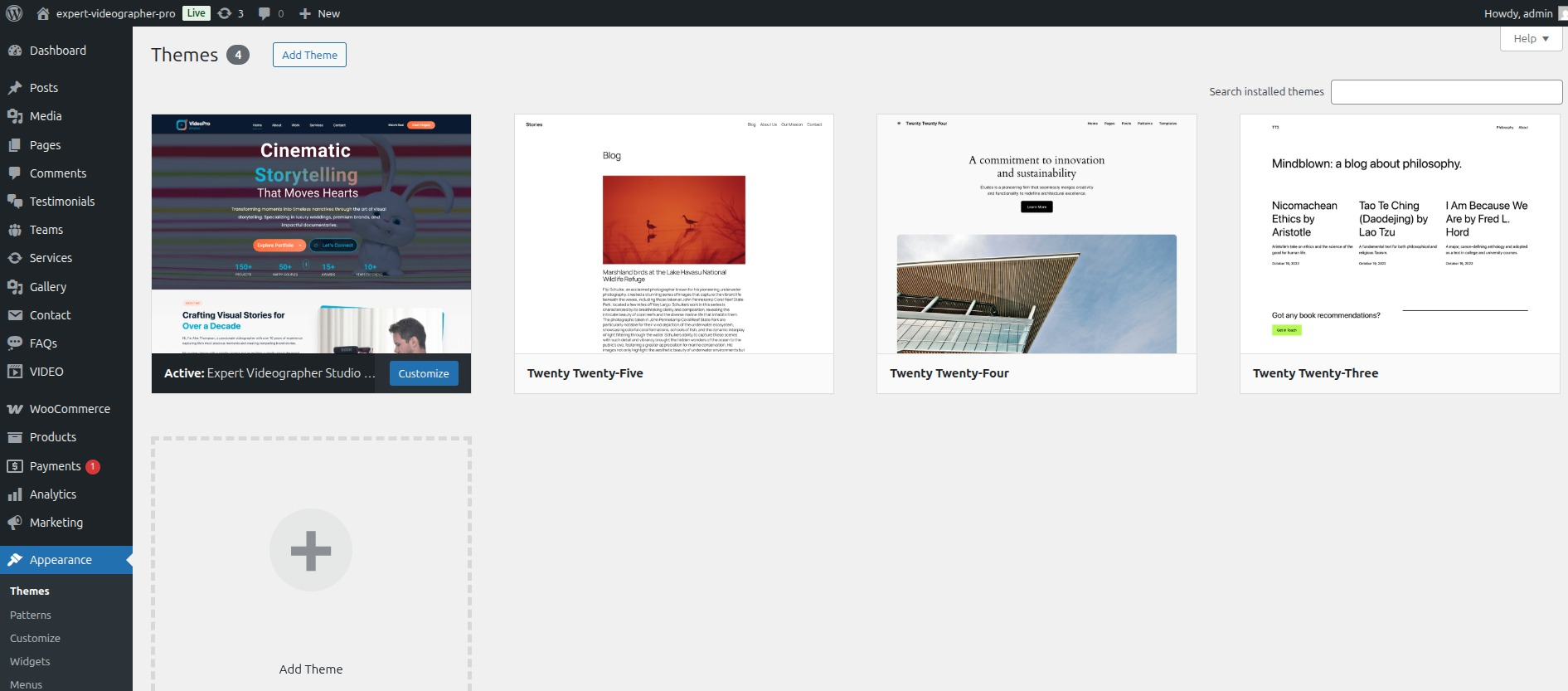1568x691 pixels.
Task: Open the Menus submenu item
Action: [26, 684]
